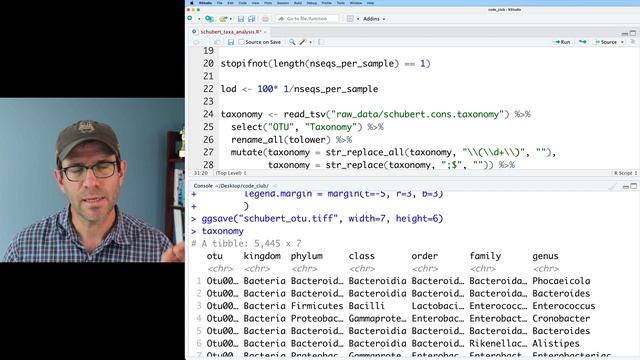Click the Source button
Screen dimensions: 640x360
[606, 42]
